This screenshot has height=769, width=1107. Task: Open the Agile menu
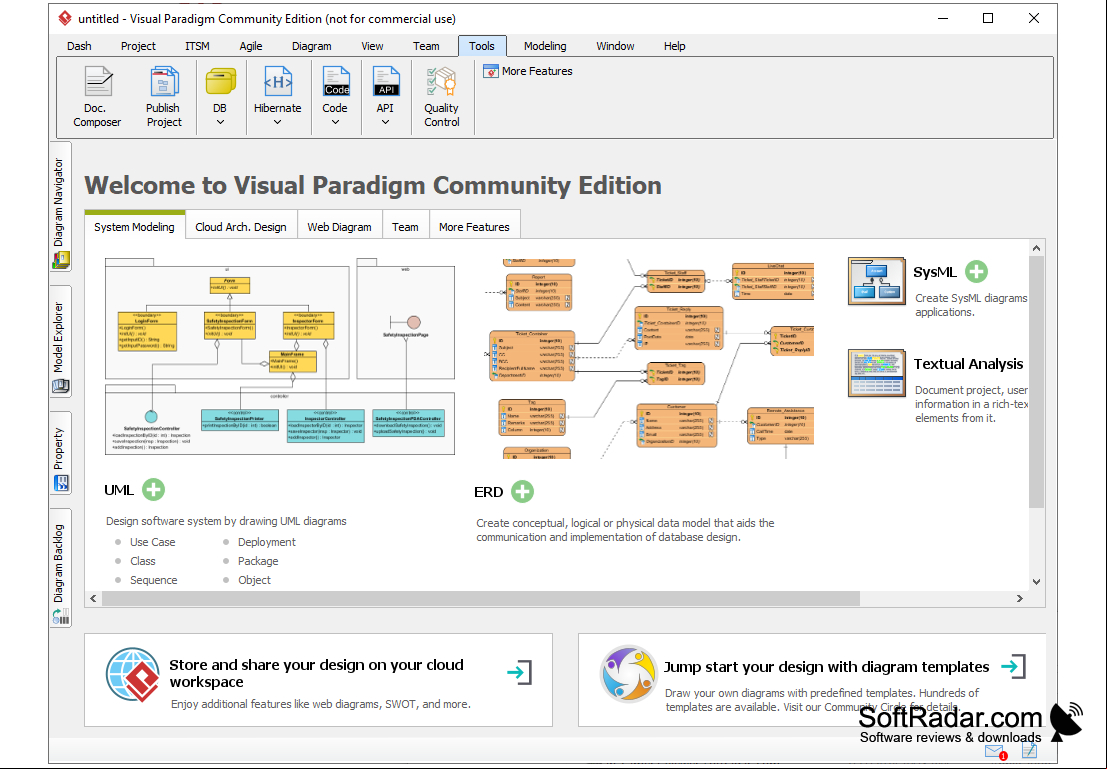click(x=251, y=46)
